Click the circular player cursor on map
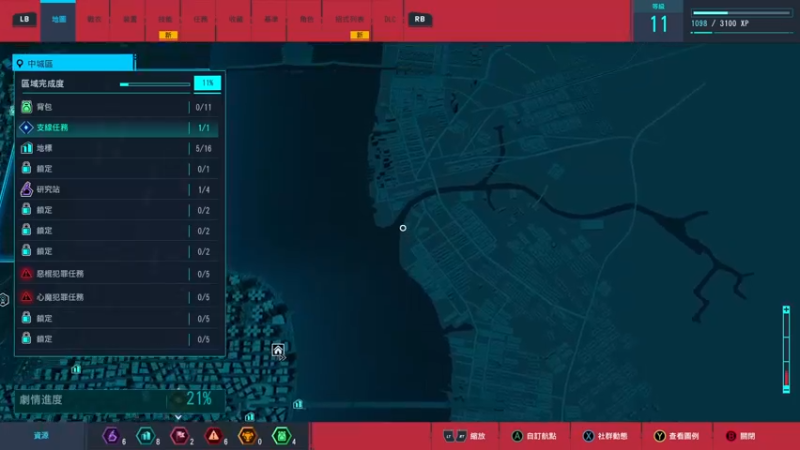The height and width of the screenshot is (450, 800). [x=403, y=228]
